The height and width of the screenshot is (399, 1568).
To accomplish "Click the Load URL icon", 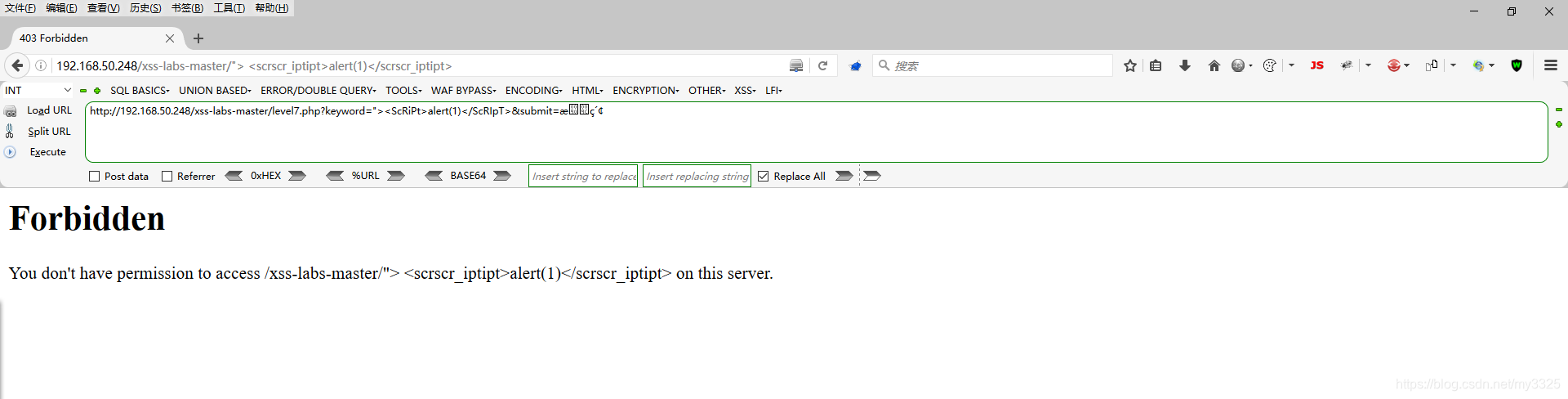I will coord(11,111).
